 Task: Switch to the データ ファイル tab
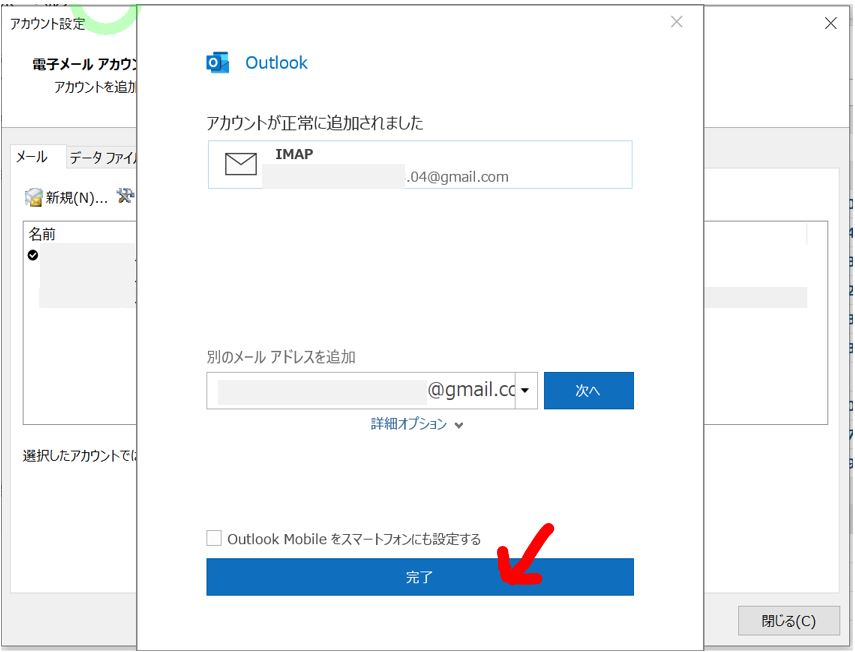pyautogui.click(x=102, y=158)
